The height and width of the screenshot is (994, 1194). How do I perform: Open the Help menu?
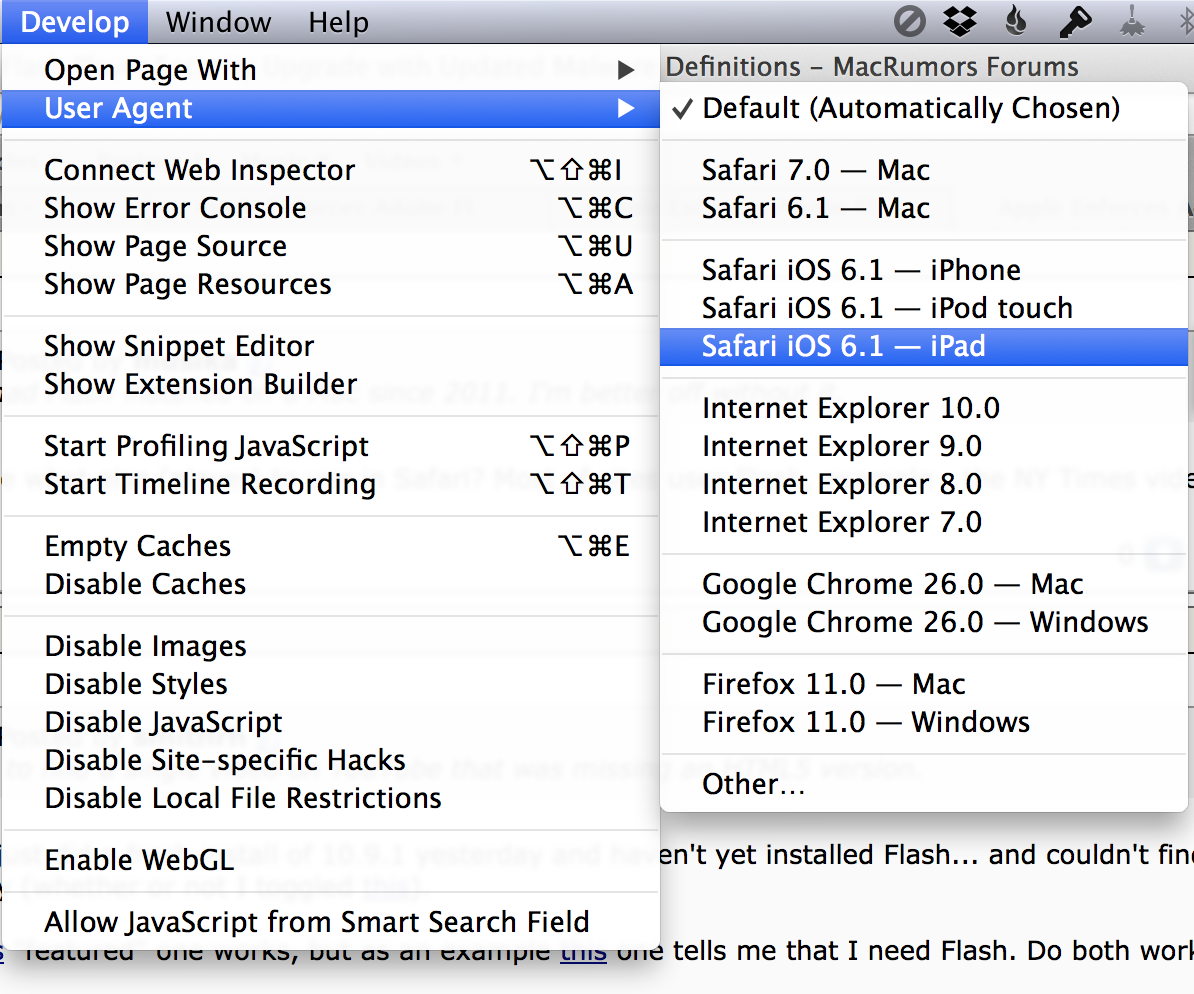click(338, 22)
